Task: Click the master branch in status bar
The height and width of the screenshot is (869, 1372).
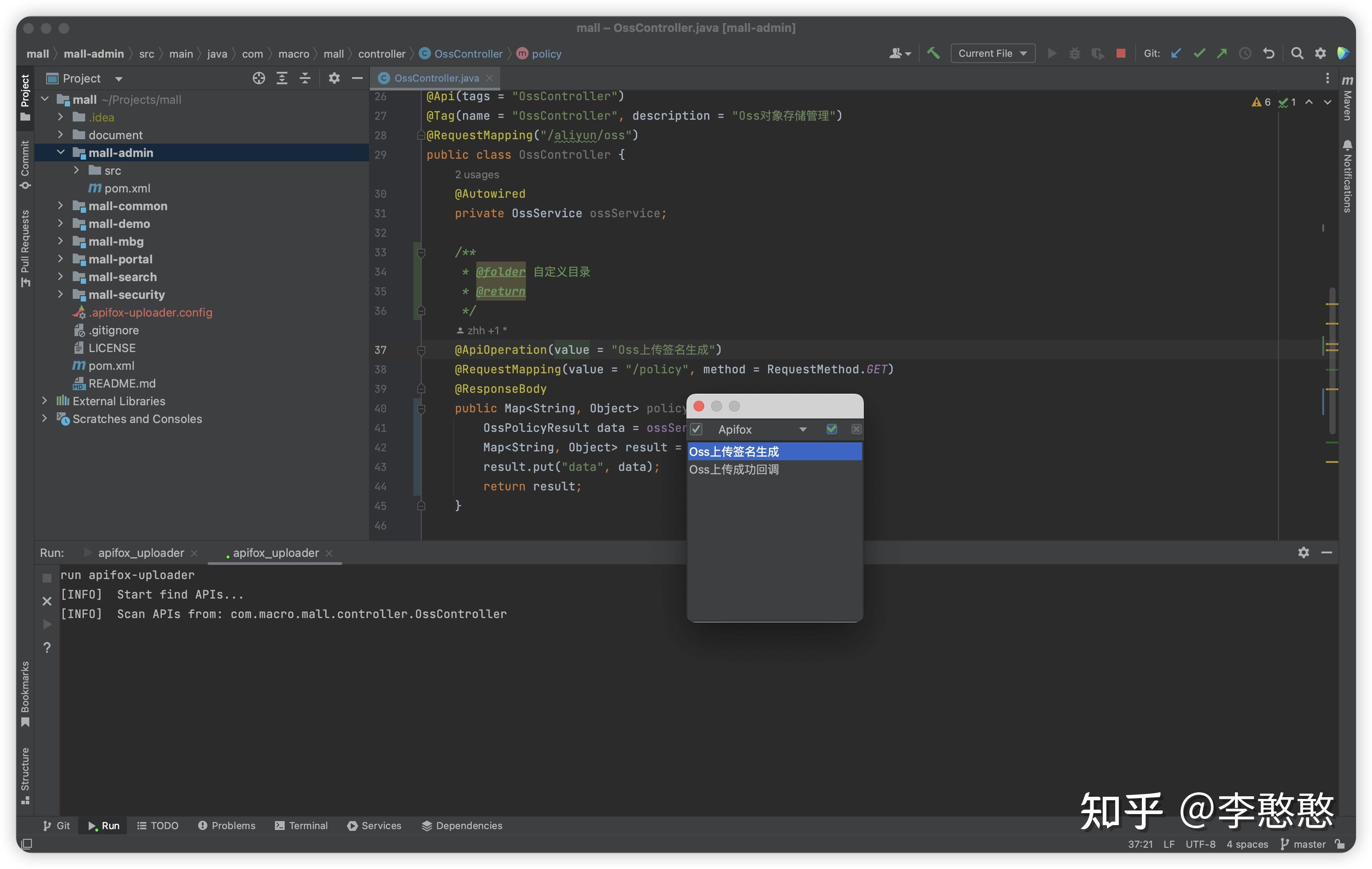Action: tap(1303, 844)
